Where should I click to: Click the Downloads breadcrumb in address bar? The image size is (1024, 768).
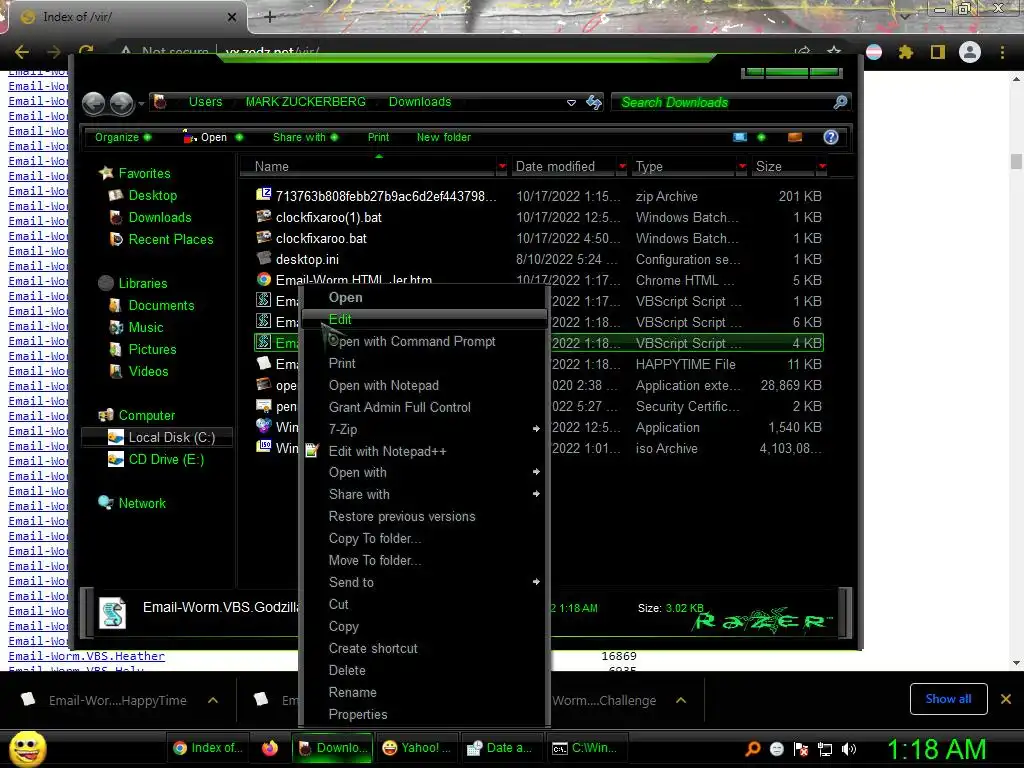pyautogui.click(x=420, y=102)
